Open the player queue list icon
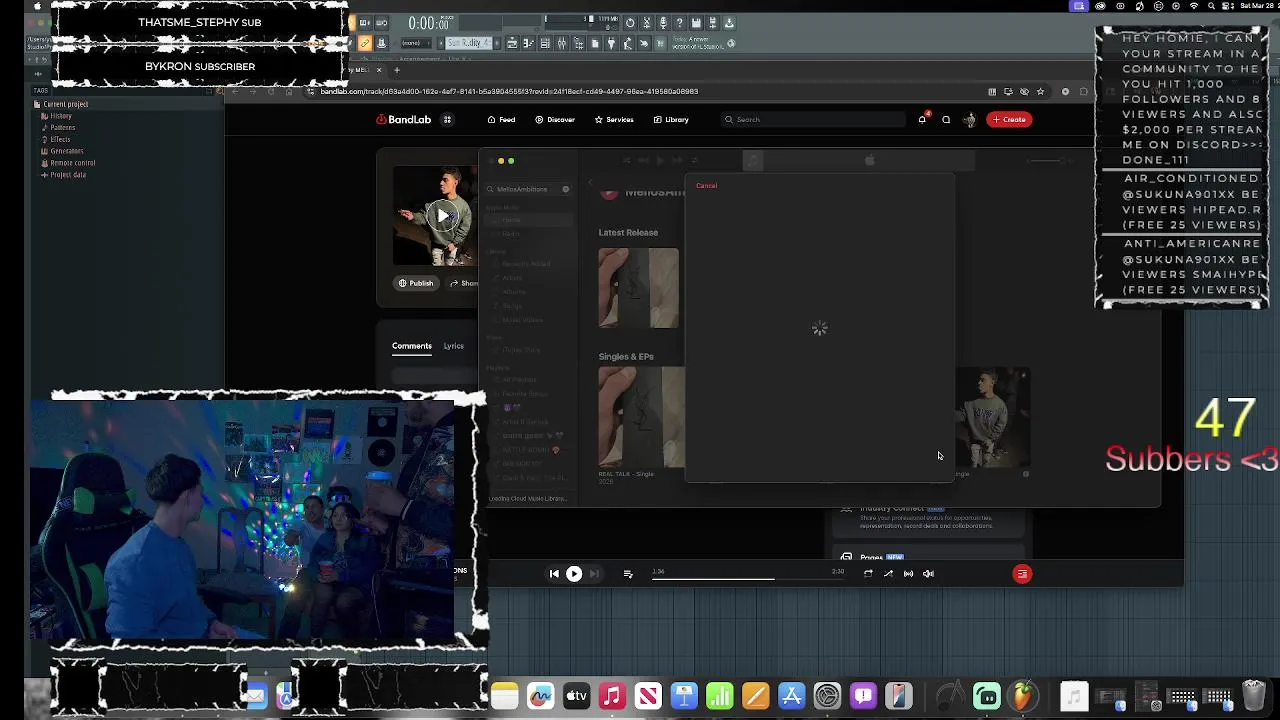The height and width of the screenshot is (720, 1280). (x=628, y=574)
